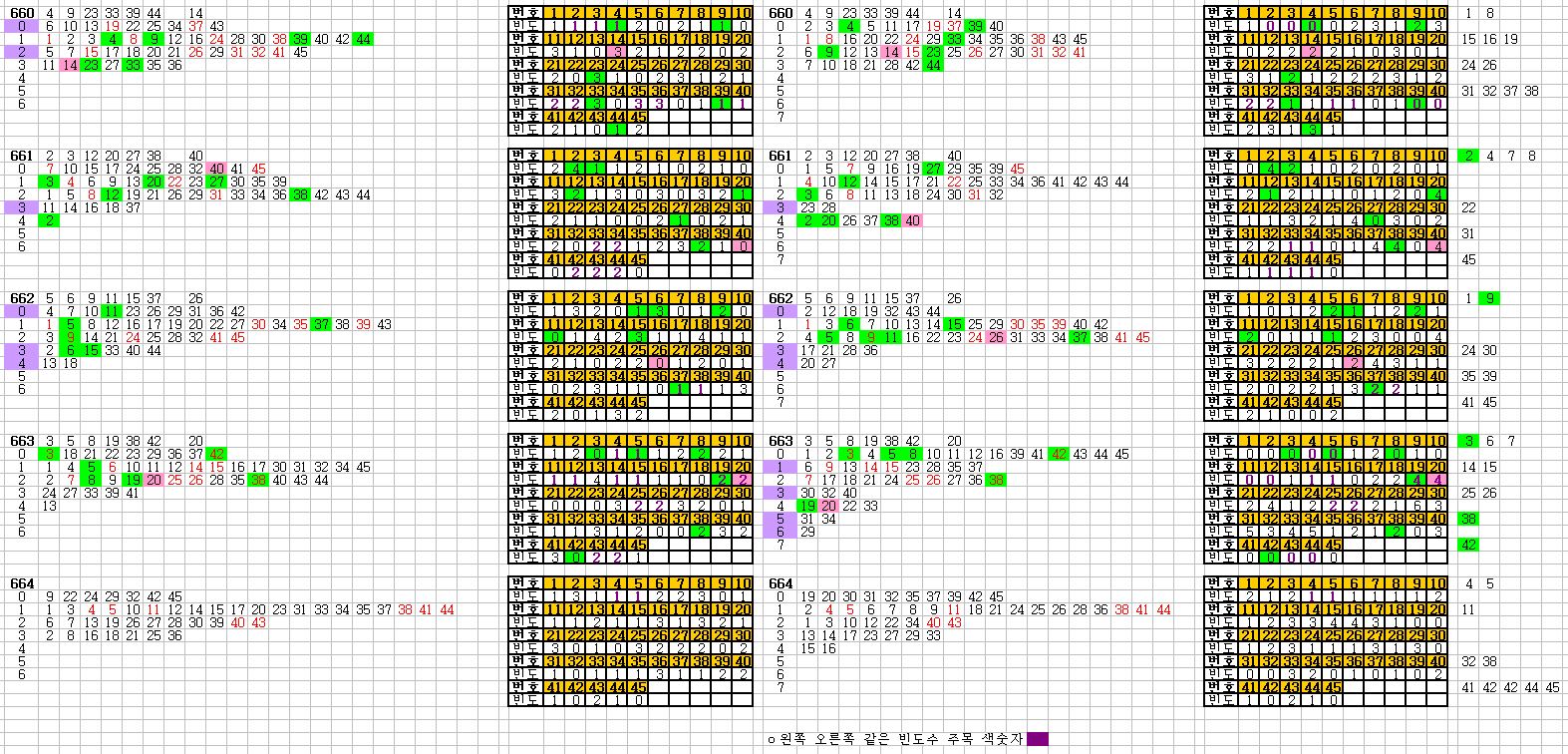Image resolution: width=1568 pixels, height=754 pixels.
Task: Select the green 2 cell at the far right of the 661 row
Action: tap(1468, 156)
